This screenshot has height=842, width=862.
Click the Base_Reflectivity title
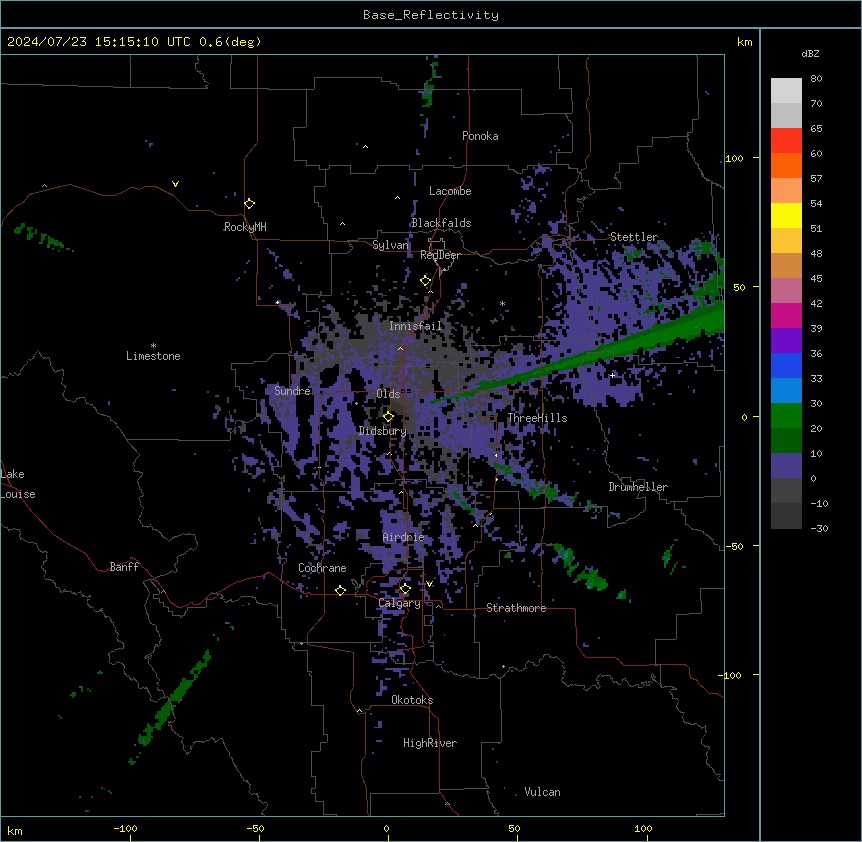(431, 15)
